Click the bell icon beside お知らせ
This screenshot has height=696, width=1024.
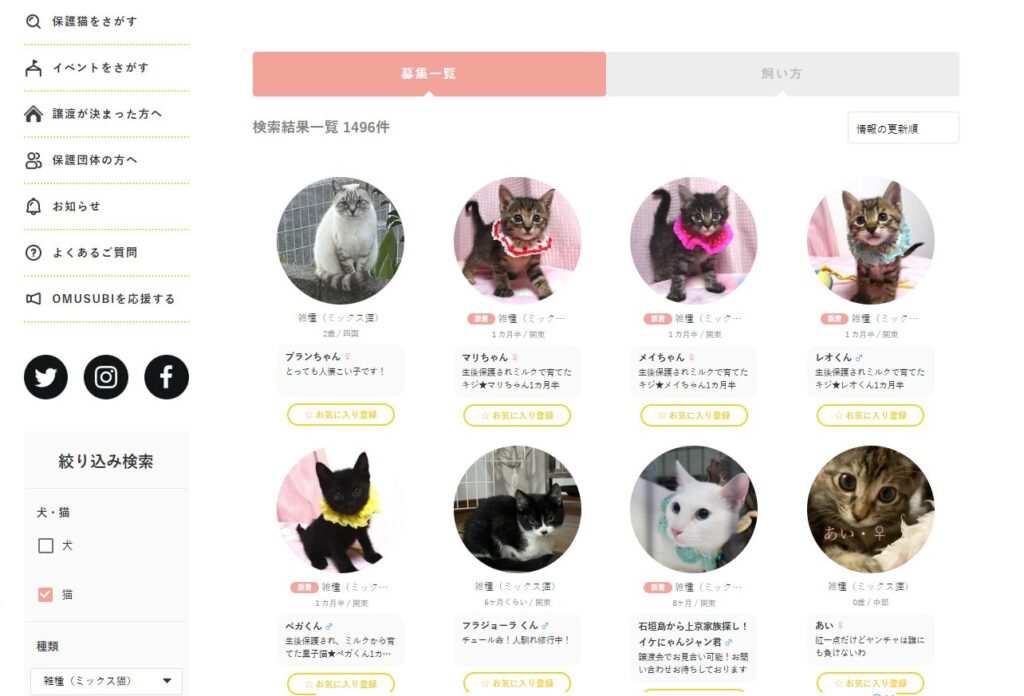pos(33,206)
